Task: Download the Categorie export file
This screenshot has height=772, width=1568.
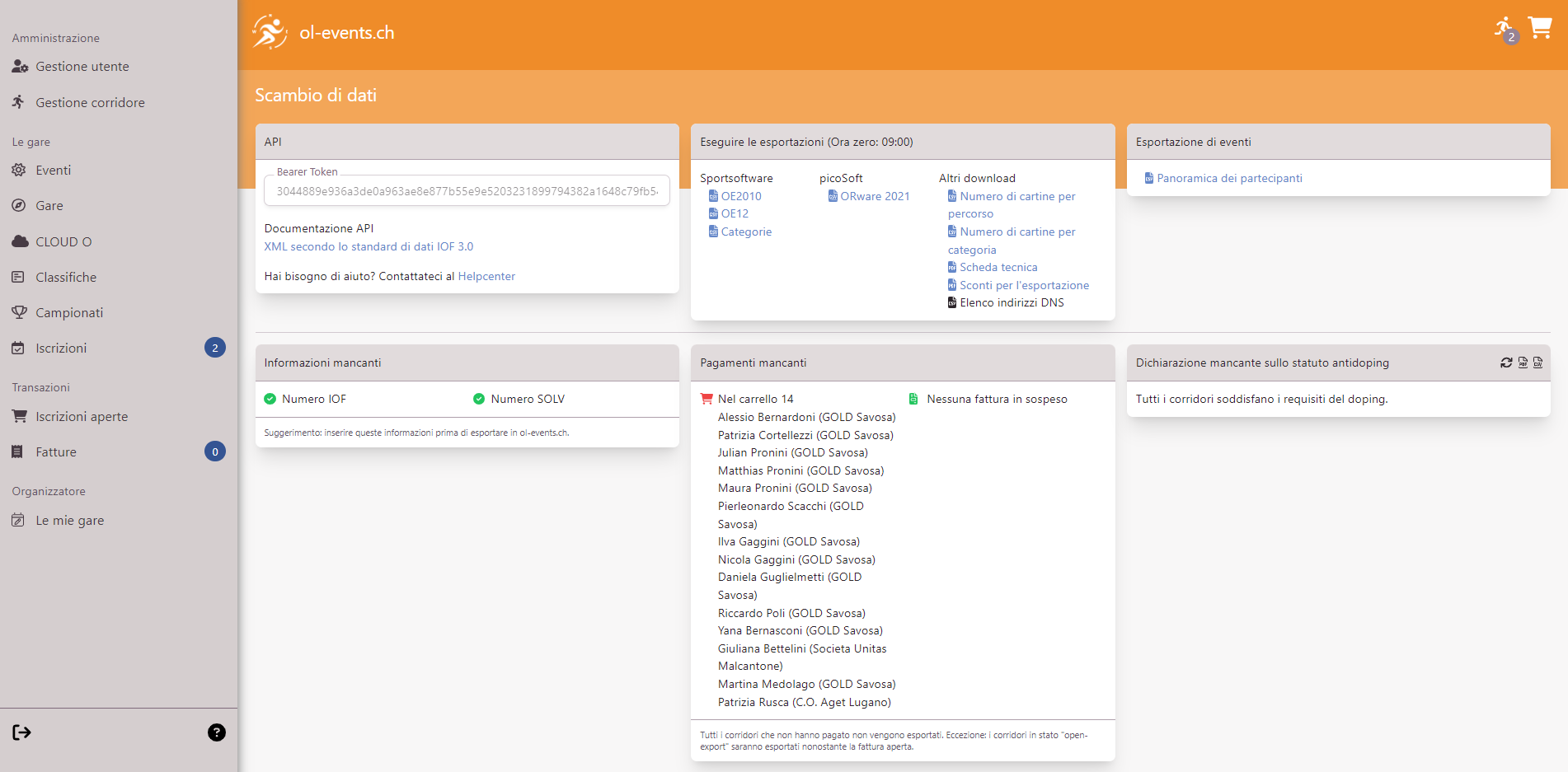Action: pos(746,232)
